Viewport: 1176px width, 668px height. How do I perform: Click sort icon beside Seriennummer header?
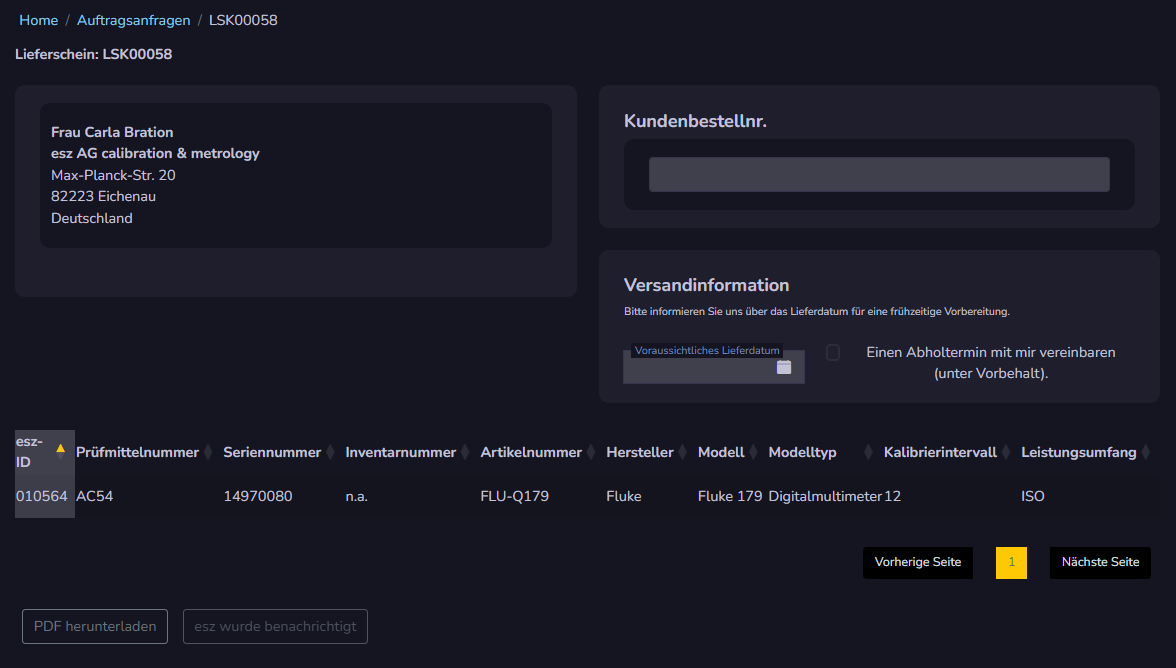[330, 452]
